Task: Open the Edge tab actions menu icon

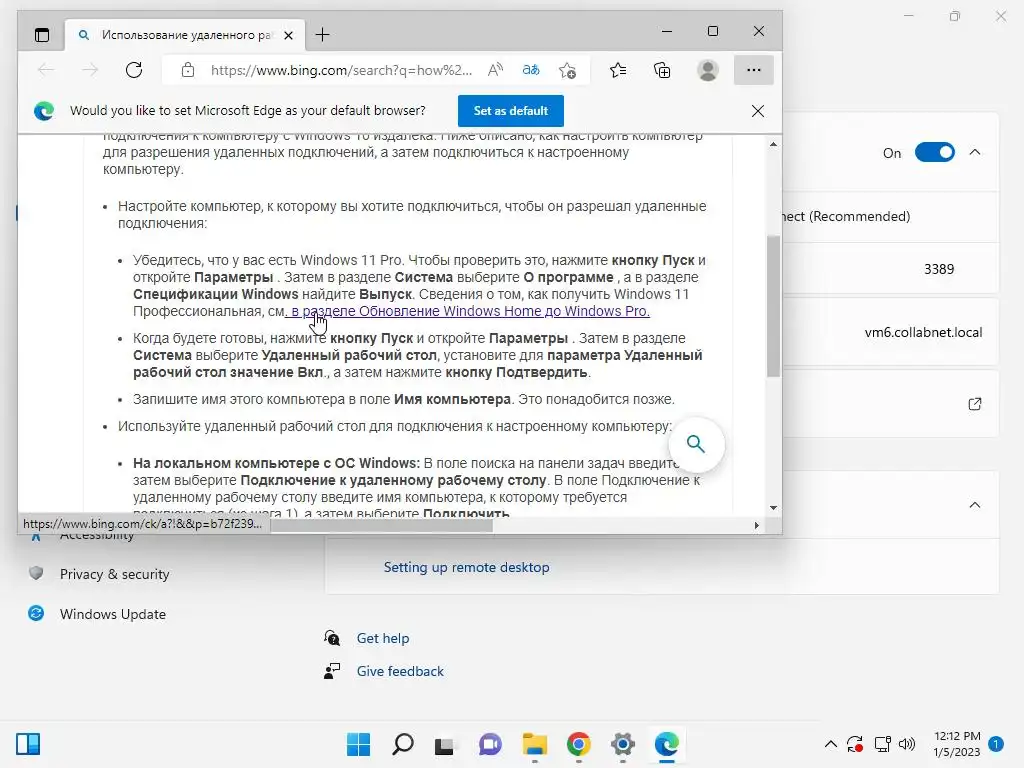Action: (42, 35)
